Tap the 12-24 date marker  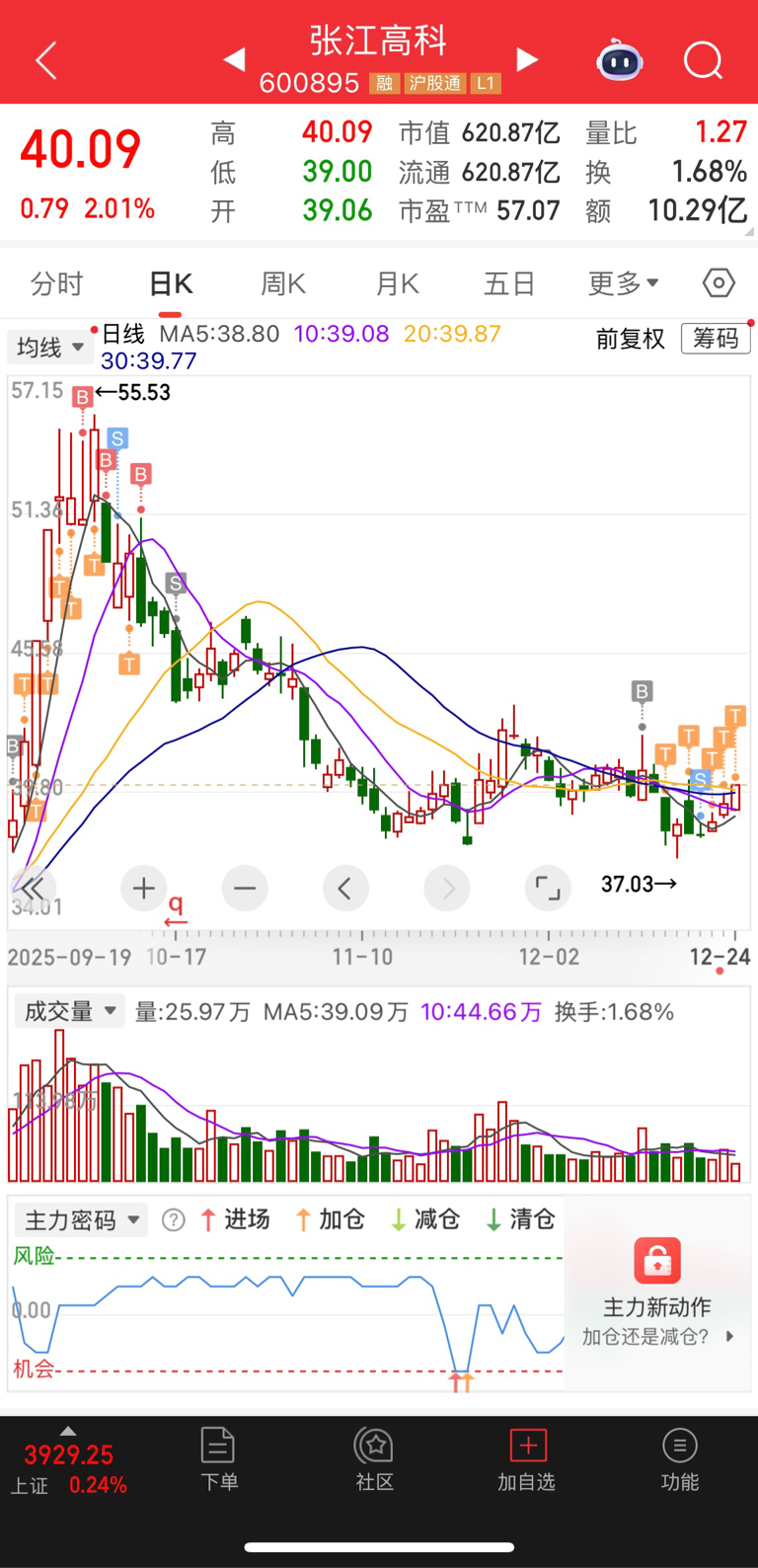(720, 957)
